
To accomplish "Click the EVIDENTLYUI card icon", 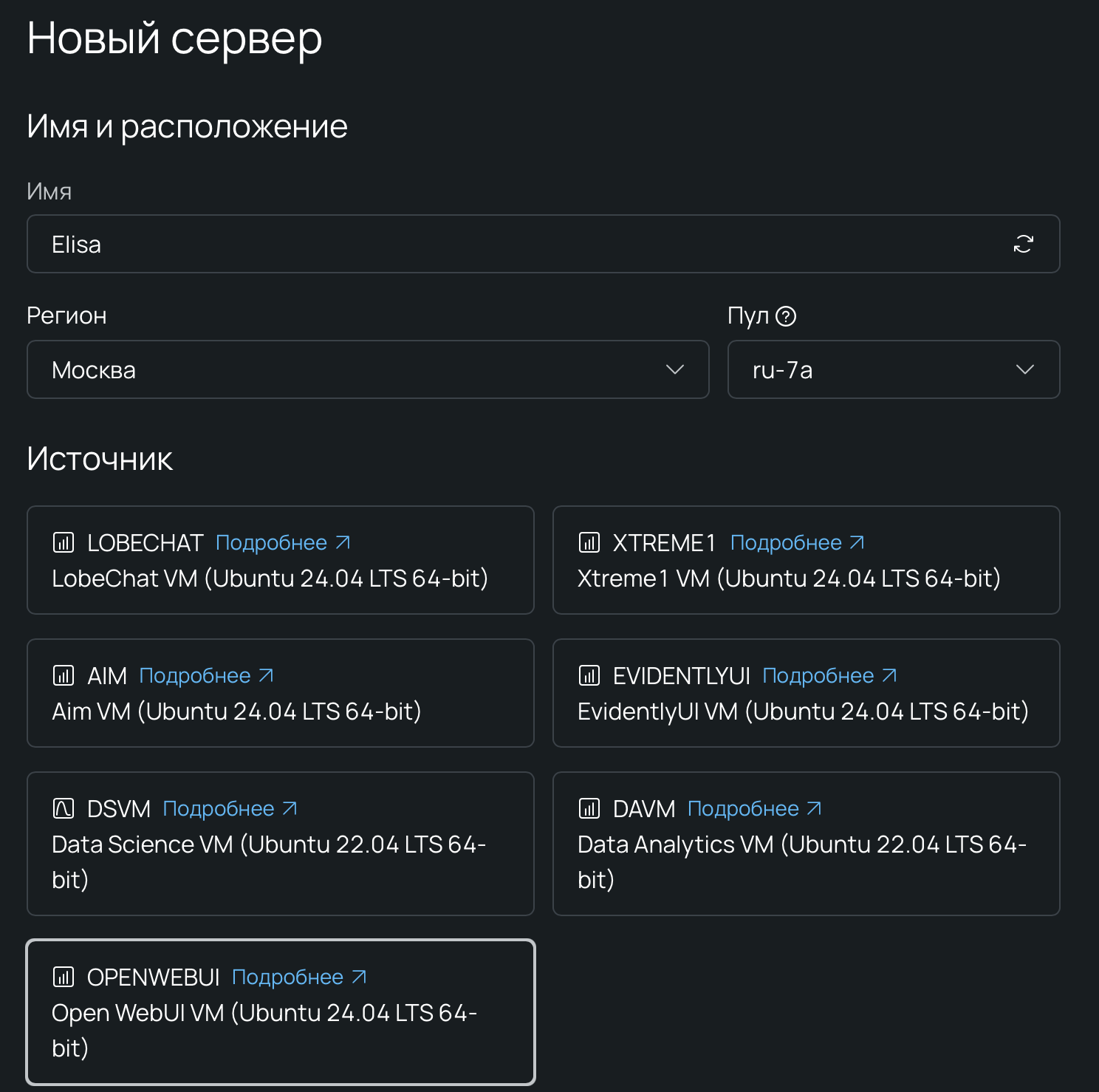I will [x=589, y=676].
